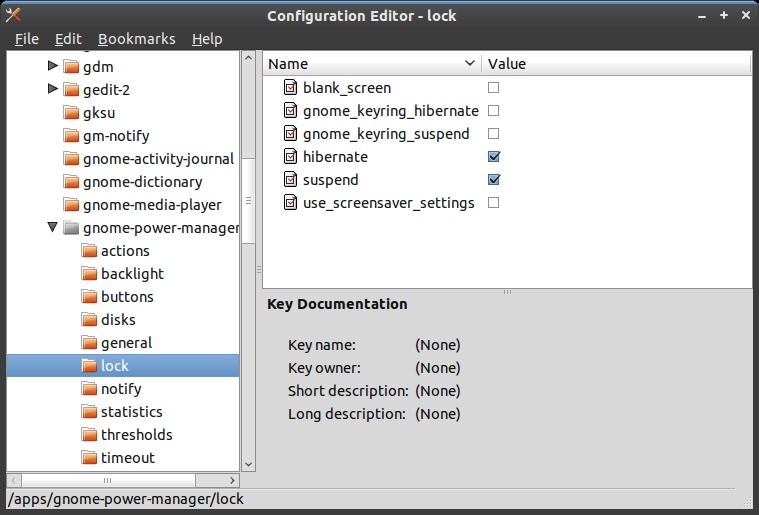Expand the gedit-2 tree node
Image resolution: width=759 pixels, height=515 pixels.
(53, 89)
